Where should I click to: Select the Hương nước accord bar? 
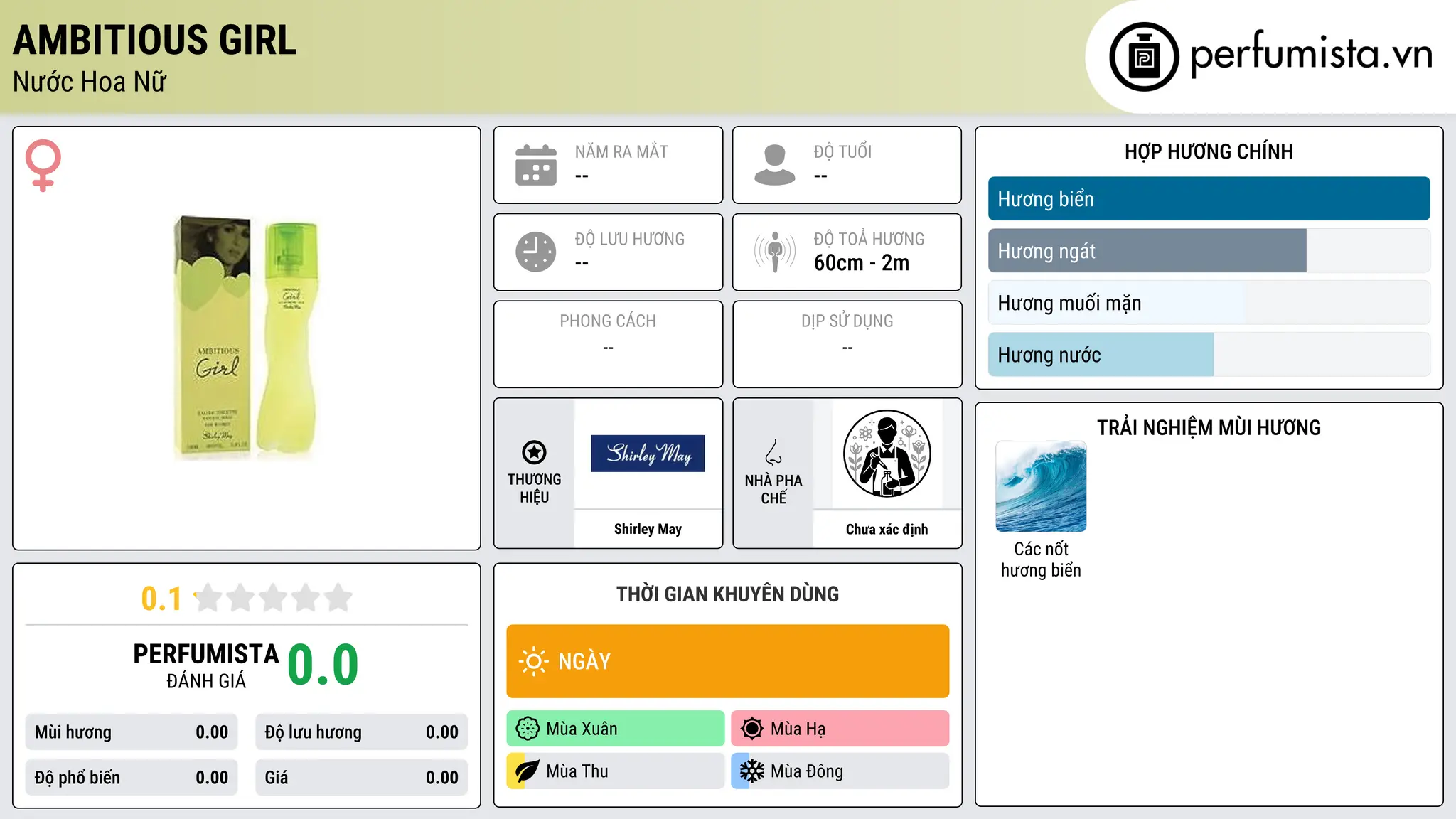[1209, 355]
